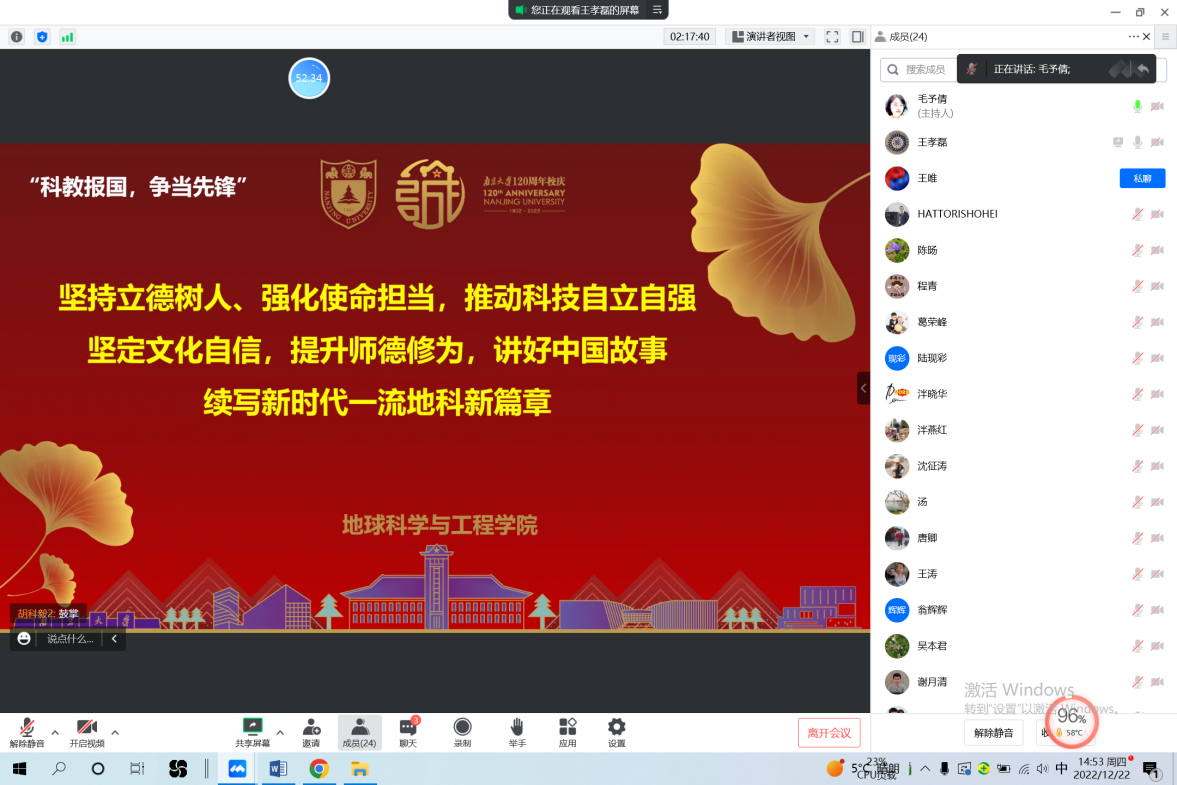Screen dimensions: 1177x785
Task: Click the 邀请 invite icon
Action: point(311,729)
